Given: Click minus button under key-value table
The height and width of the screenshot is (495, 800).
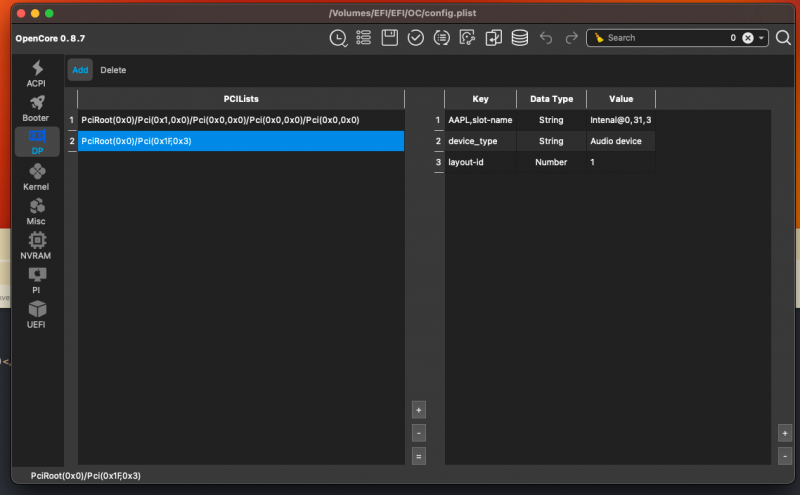Looking at the screenshot, I should pyautogui.click(x=784, y=456).
